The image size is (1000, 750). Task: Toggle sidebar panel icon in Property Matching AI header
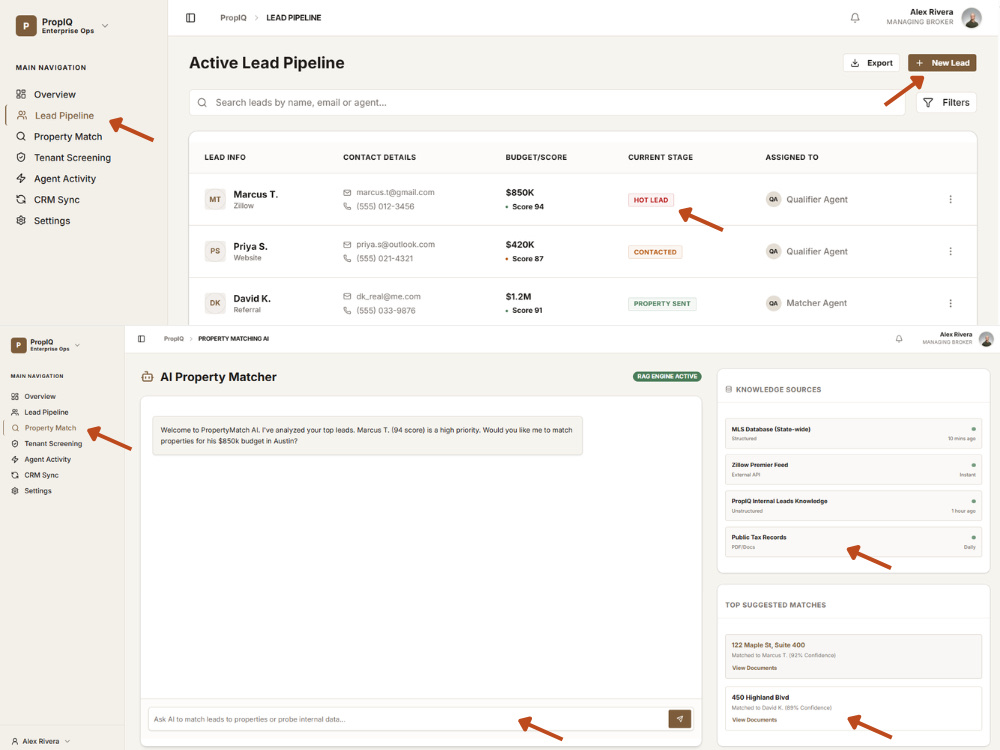pyautogui.click(x=142, y=339)
